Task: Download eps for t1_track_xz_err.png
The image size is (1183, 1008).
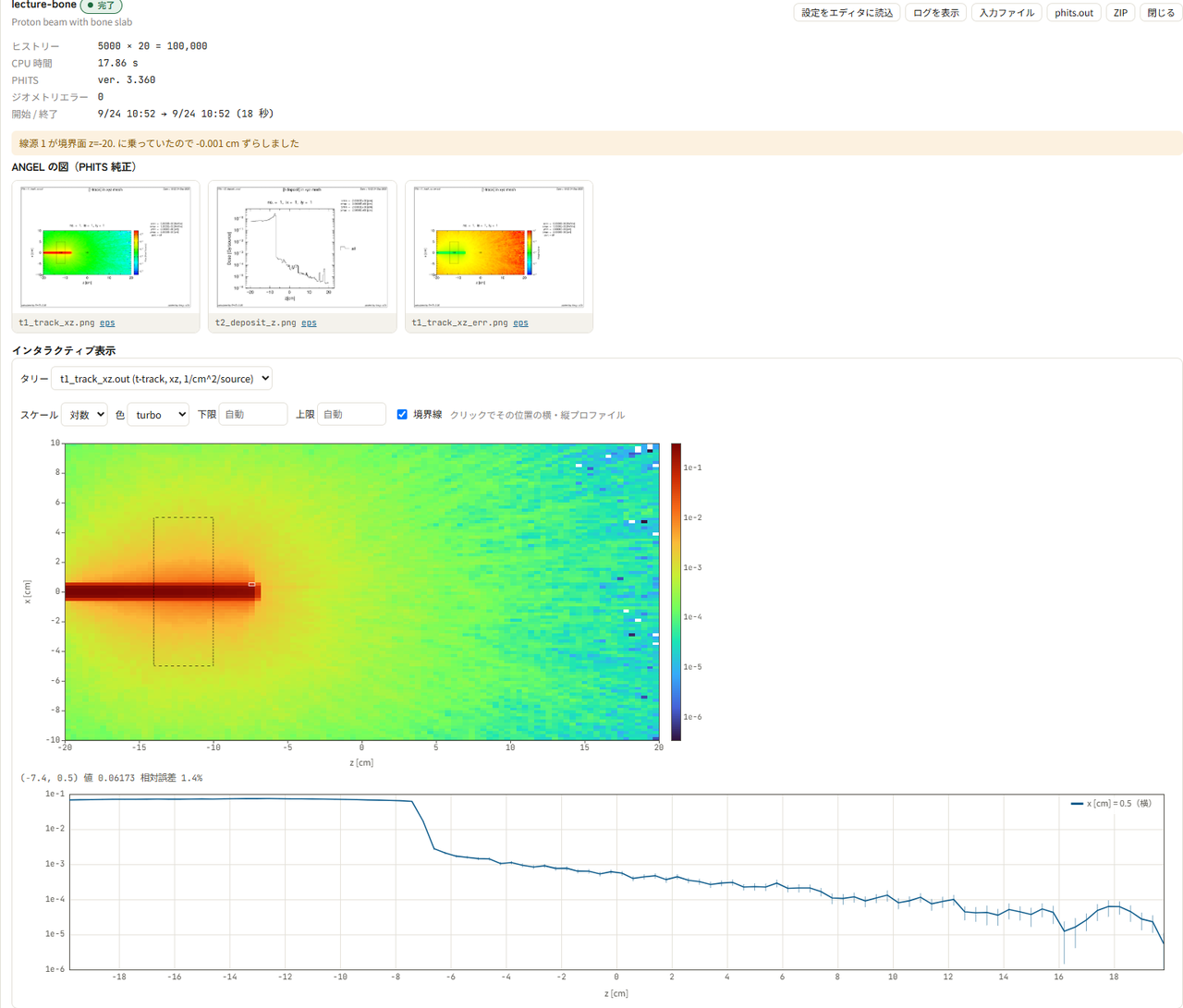Action: [x=520, y=323]
